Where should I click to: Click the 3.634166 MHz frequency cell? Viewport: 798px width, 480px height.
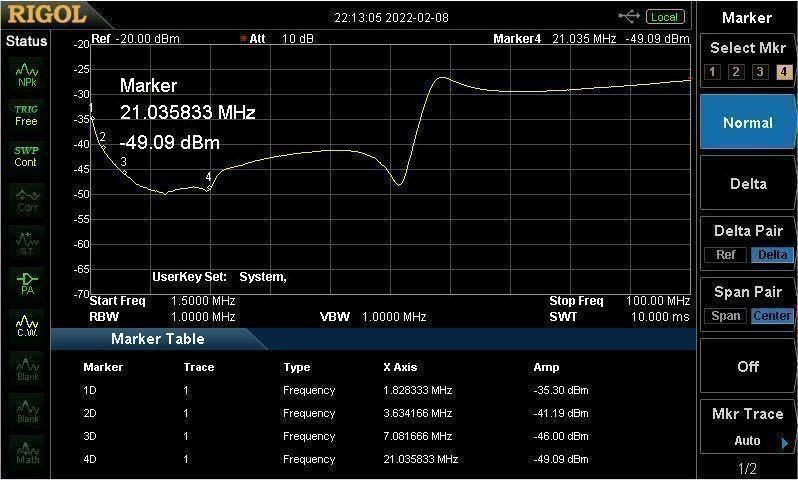tap(418, 413)
